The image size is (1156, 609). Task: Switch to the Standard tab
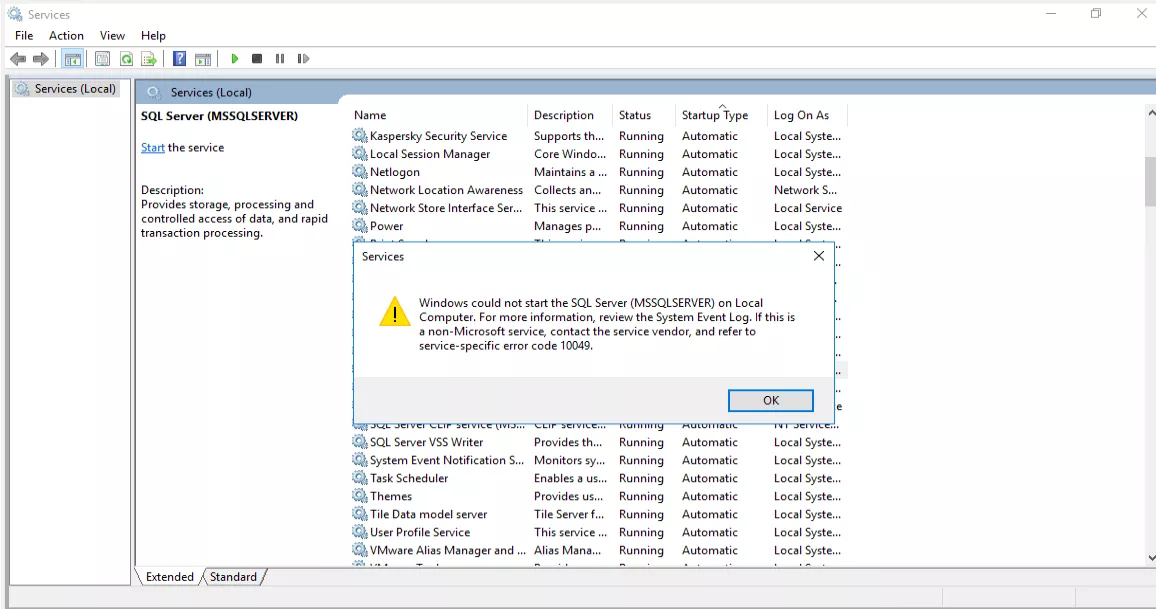tap(233, 577)
